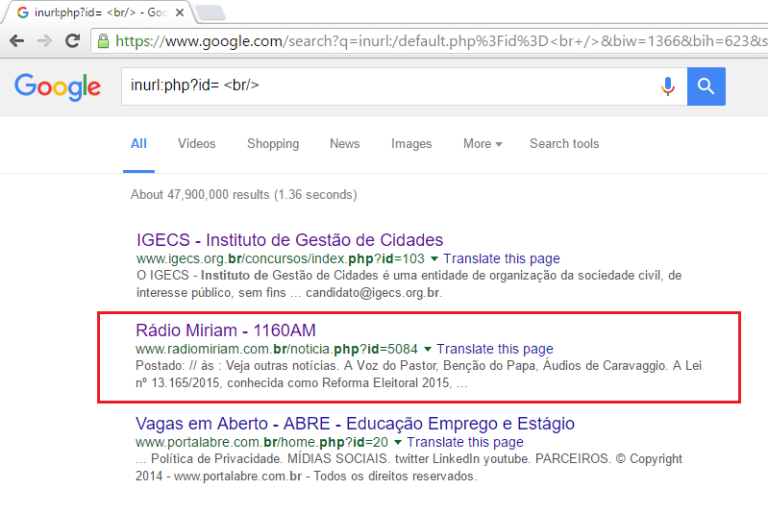Click the browser back arrow

[x=17, y=41]
